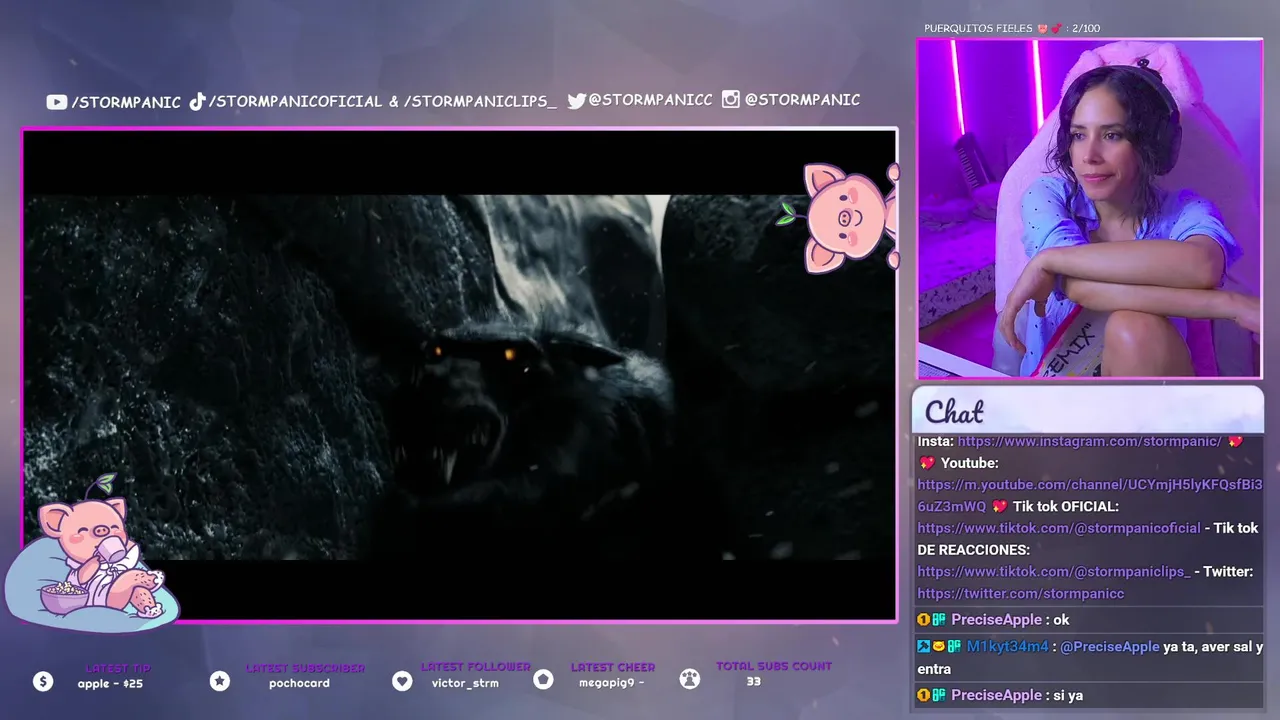Click the 'Youtube:' label text in chat
Viewport: 1280px width, 720px height.
(970, 463)
